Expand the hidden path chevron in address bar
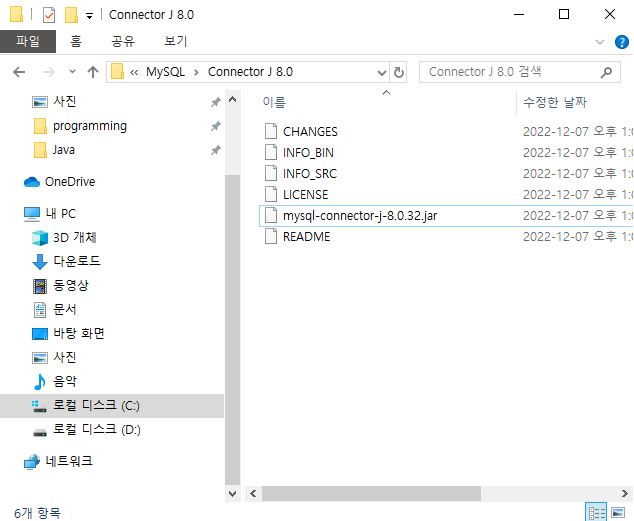Screen dimensions: 634x521 click(134, 72)
